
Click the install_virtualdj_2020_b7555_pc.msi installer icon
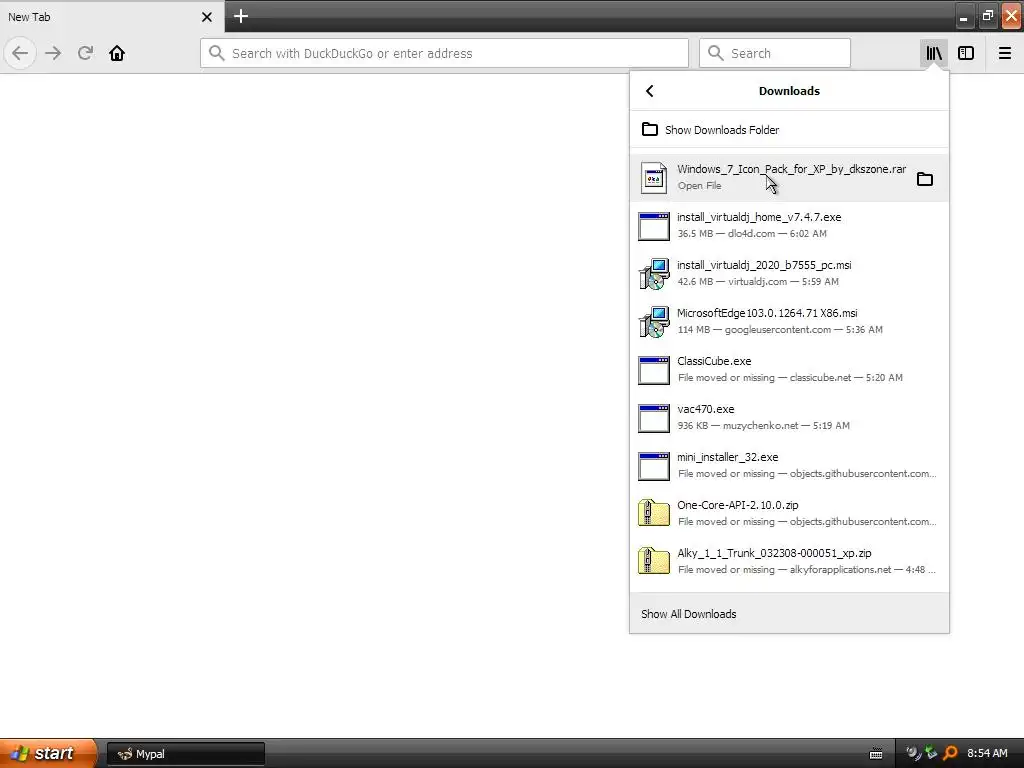[654, 274]
